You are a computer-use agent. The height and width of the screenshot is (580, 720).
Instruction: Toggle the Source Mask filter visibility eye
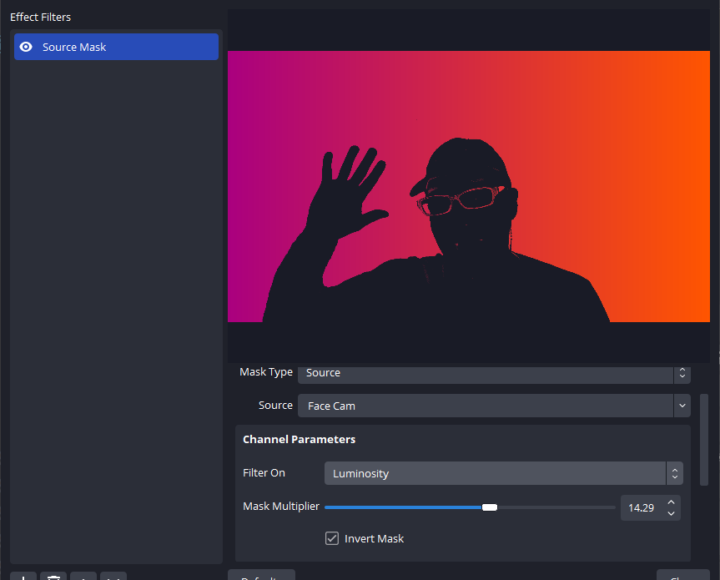pyautogui.click(x=26, y=47)
